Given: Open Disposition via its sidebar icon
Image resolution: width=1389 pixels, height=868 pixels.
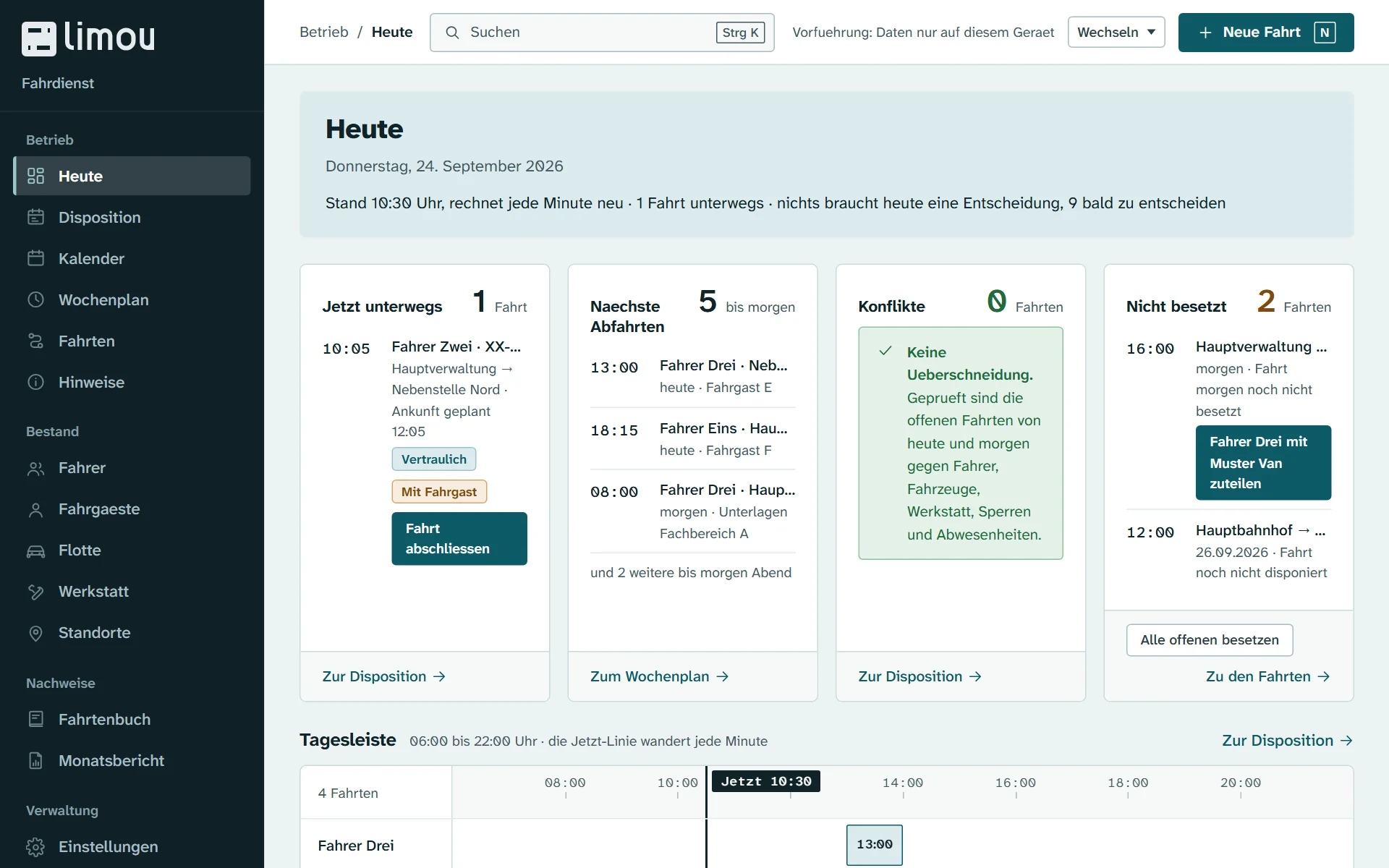Looking at the screenshot, I should coord(35,217).
